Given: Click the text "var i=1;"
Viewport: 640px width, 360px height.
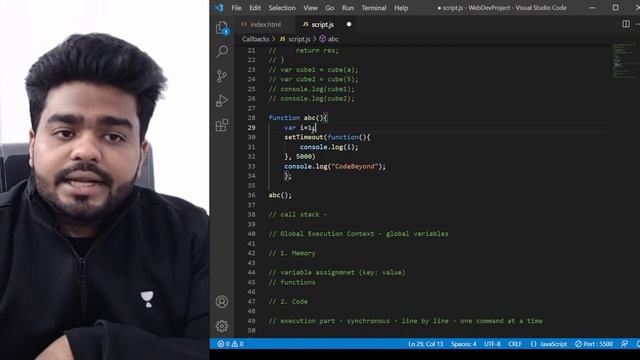Looking at the screenshot, I should tap(300, 127).
